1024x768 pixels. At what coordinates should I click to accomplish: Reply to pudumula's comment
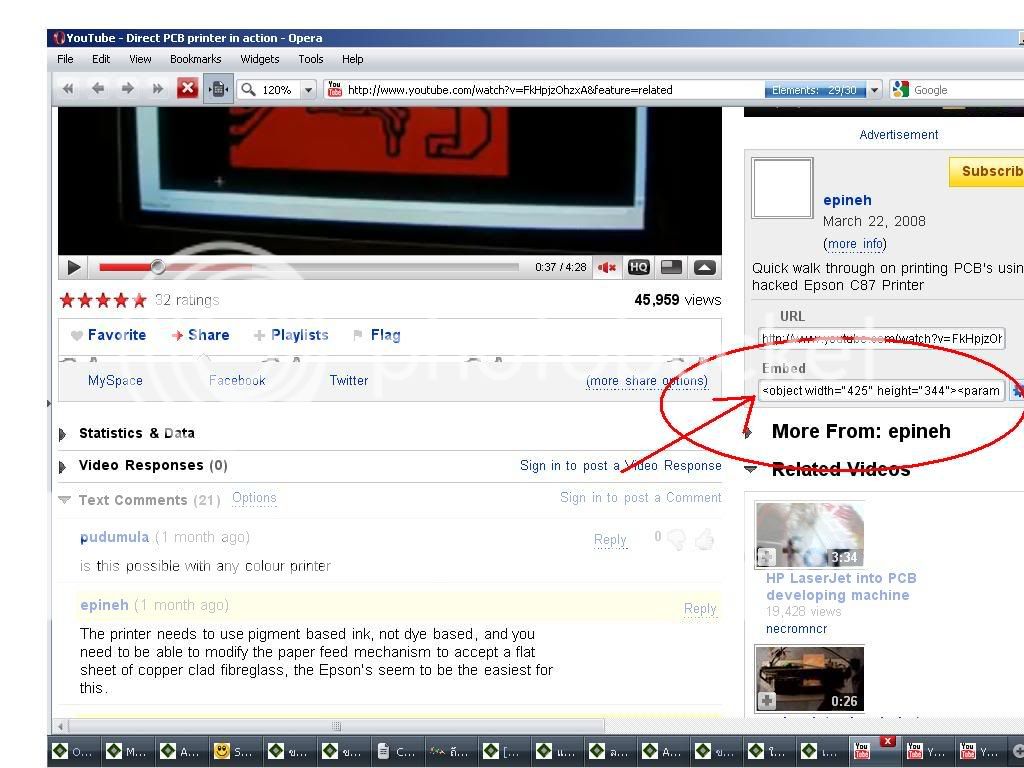click(610, 539)
